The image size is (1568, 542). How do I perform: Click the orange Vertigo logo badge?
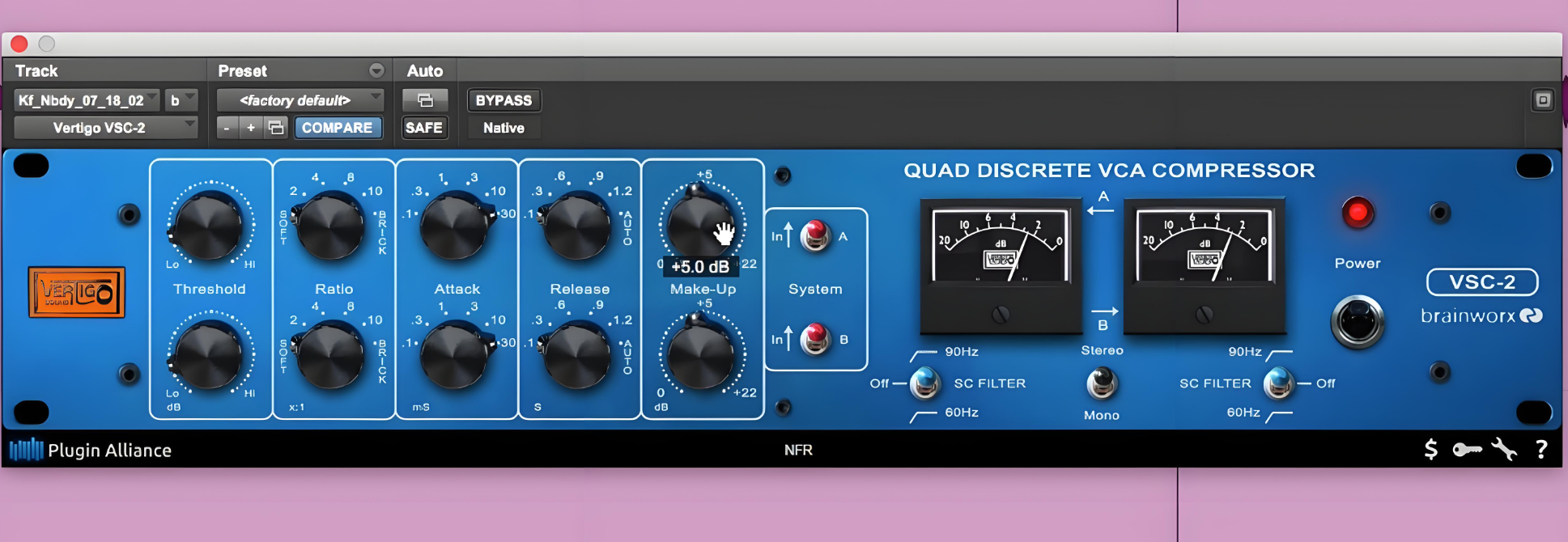[x=77, y=292]
